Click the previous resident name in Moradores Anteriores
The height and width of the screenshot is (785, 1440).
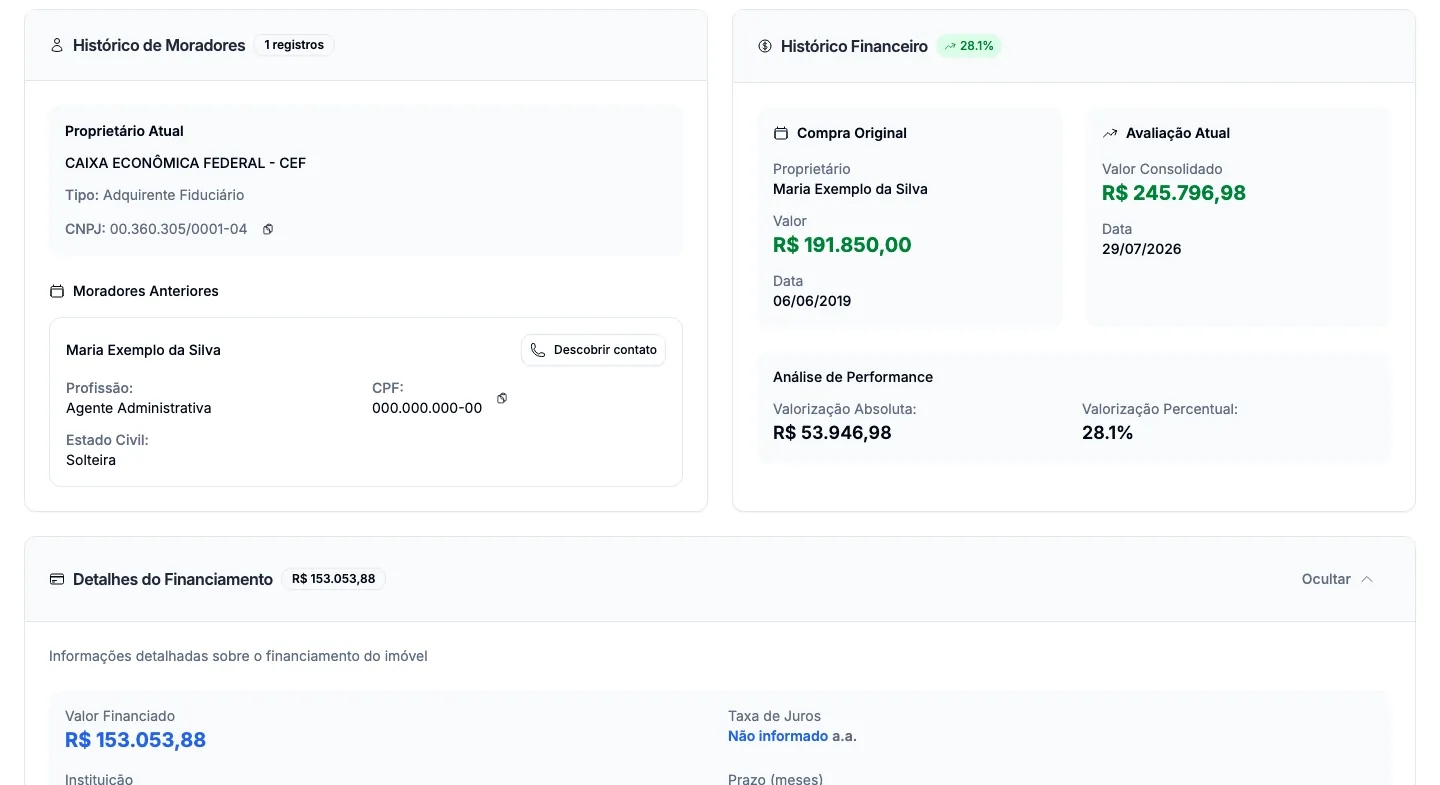click(x=143, y=350)
